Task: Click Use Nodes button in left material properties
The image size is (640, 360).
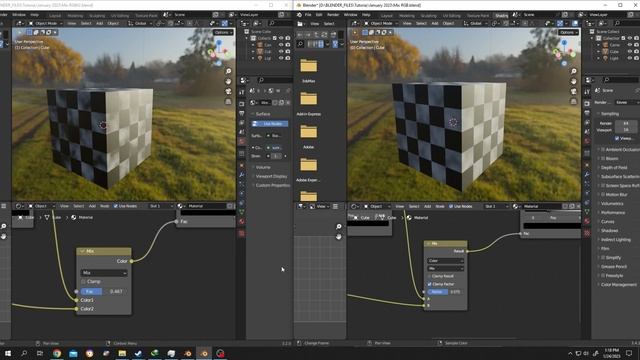Action: coord(270,124)
